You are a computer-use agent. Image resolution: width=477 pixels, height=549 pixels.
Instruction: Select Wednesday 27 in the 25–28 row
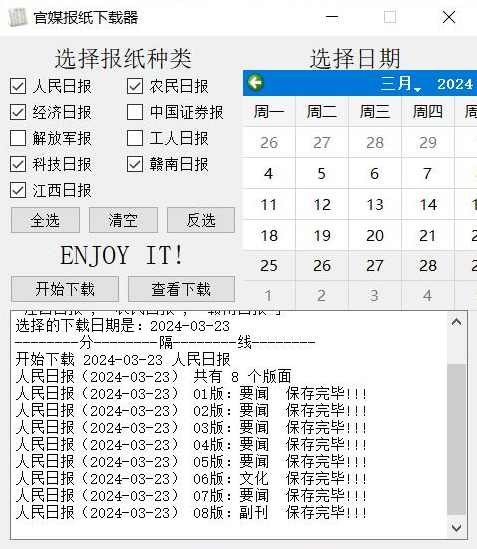[375, 265]
